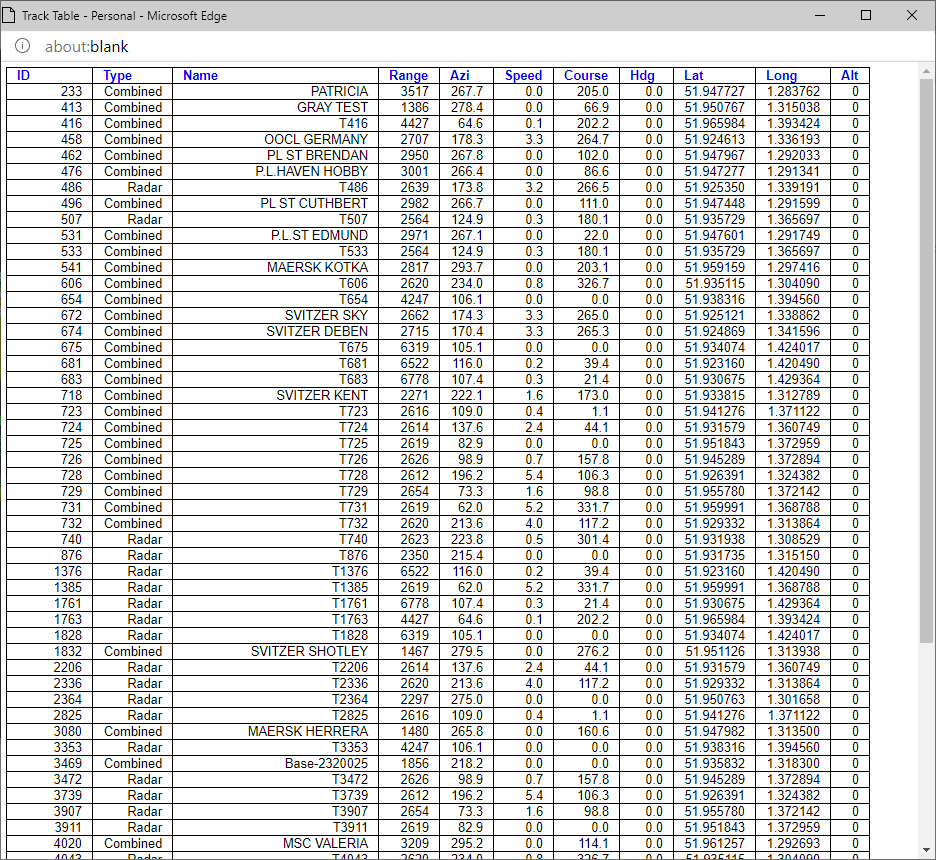Maximize the Track Table window
The width and height of the screenshot is (936, 860).
(866, 15)
